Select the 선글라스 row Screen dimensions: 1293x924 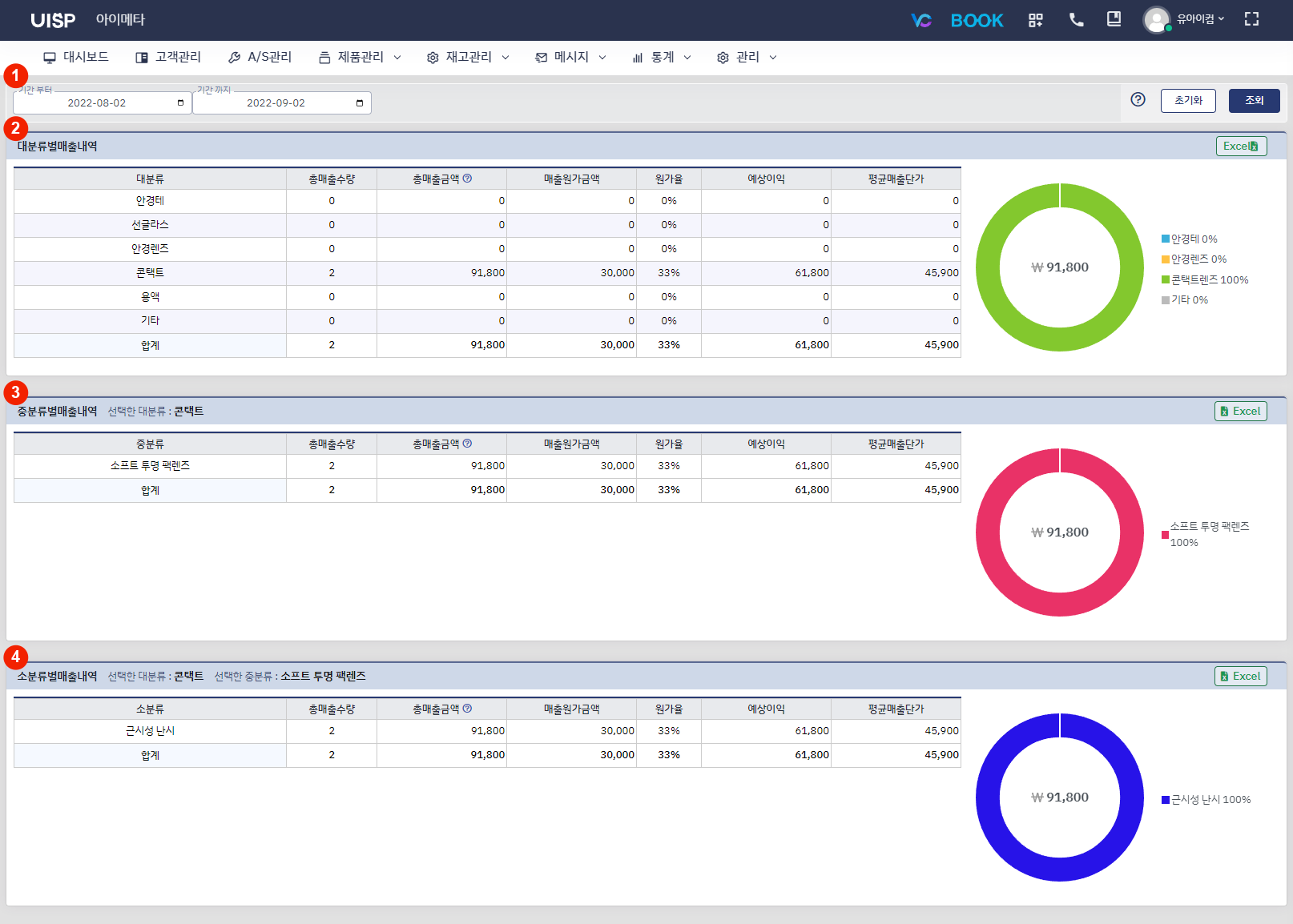pos(487,225)
